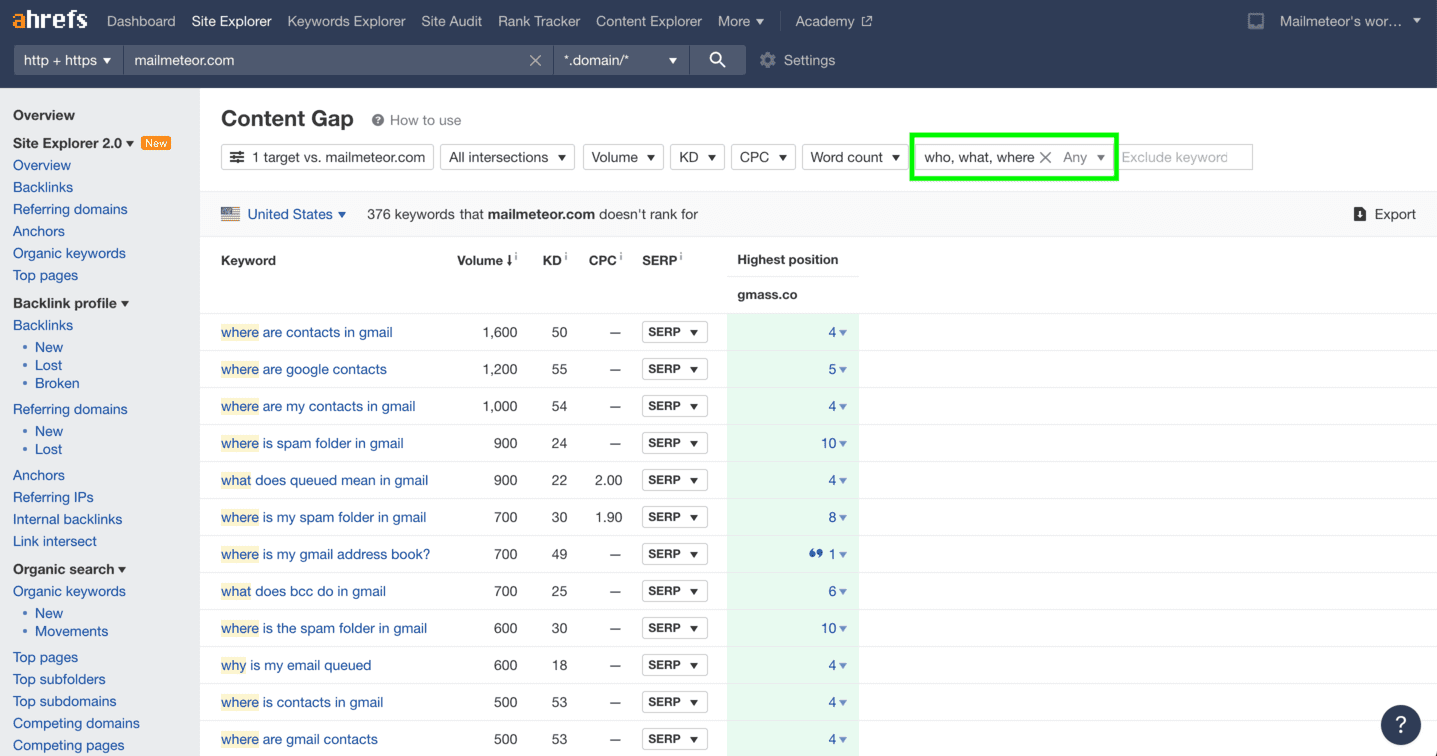The image size is (1437, 756).
Task: Open the More menu in top navigation
Action: click(740, 21)
